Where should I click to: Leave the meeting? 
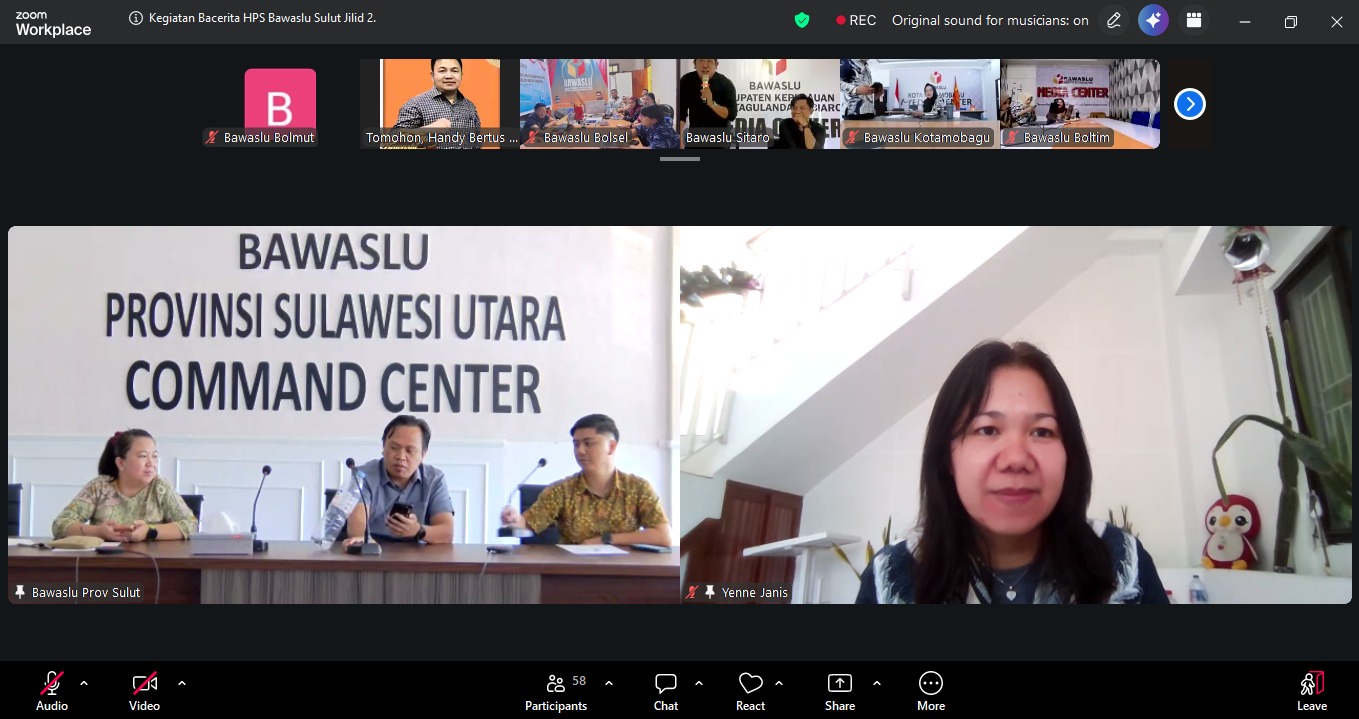click(x=1312, y=691)
